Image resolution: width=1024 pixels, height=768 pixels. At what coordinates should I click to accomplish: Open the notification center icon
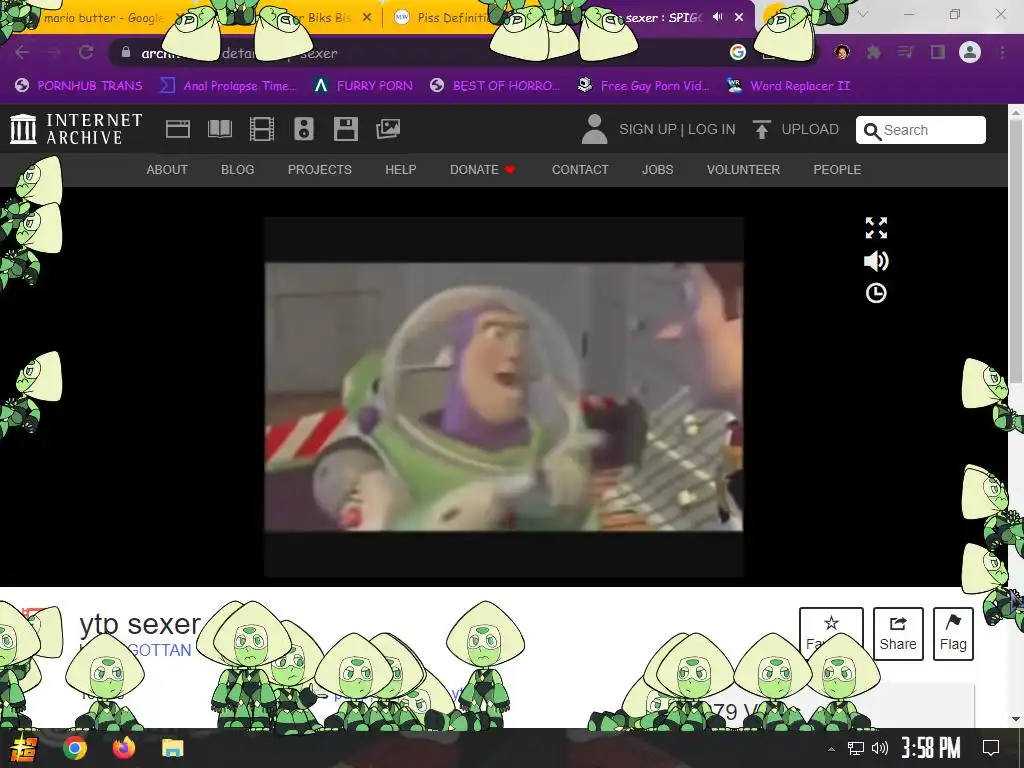[991, 748]
